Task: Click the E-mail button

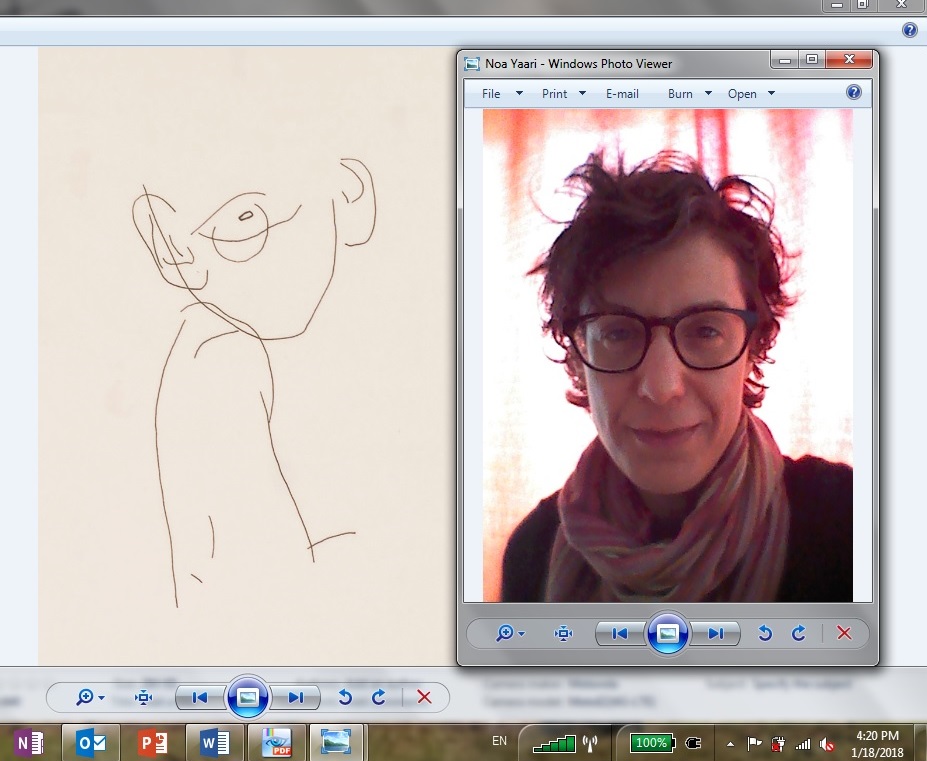Action: pyautogui.click(x=622, y=94)
